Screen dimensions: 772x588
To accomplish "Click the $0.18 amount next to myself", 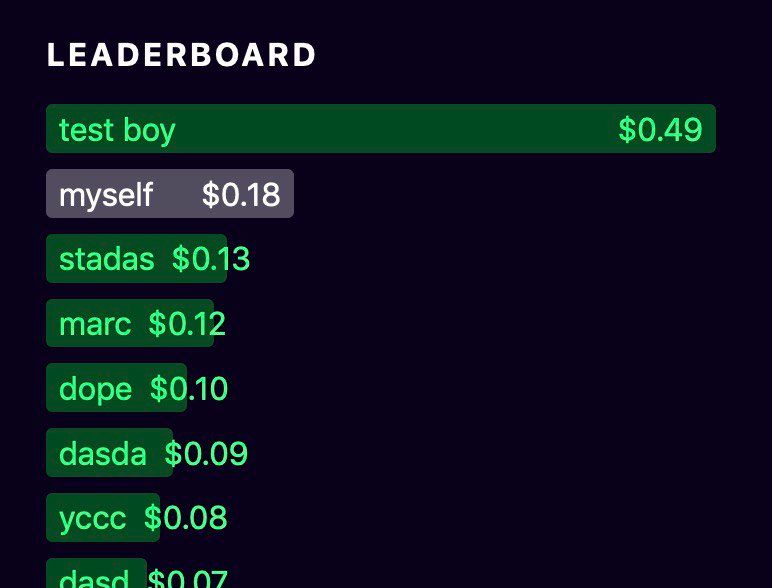I will click(x=241, y=195).
